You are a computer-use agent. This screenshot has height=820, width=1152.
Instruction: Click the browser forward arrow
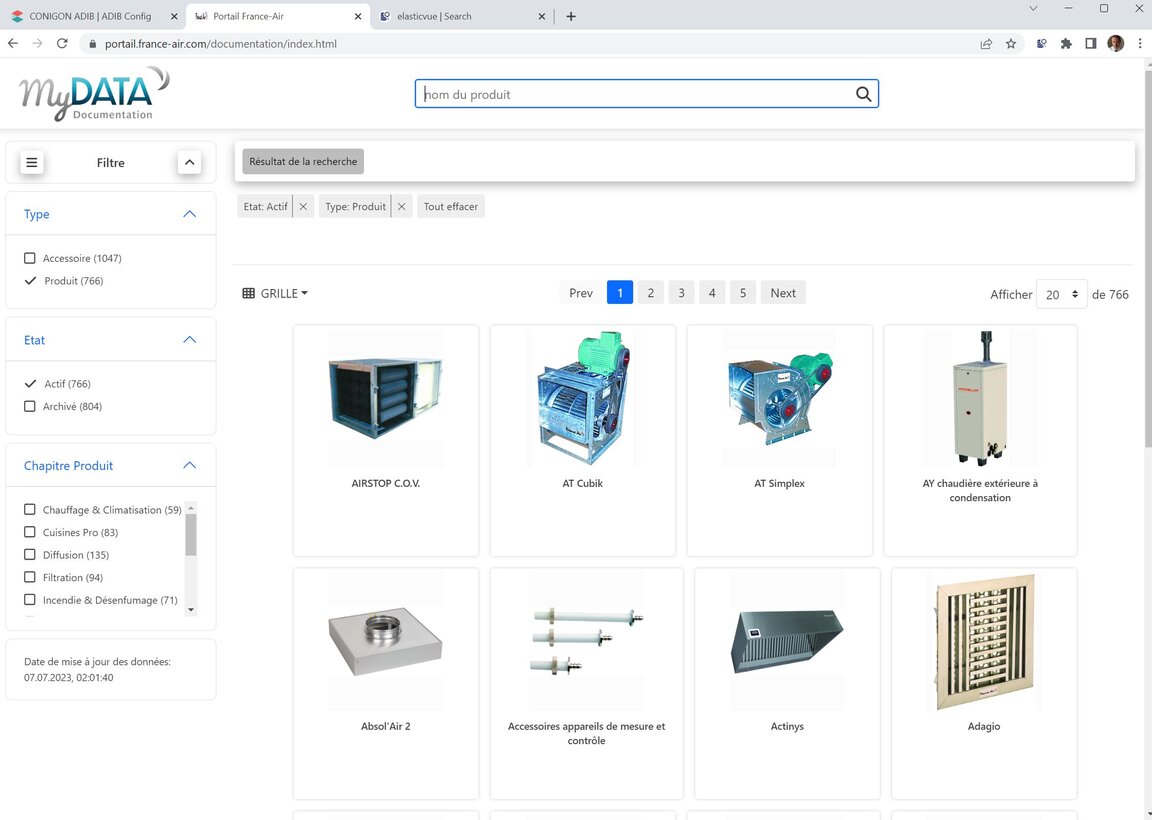(37, 43)
